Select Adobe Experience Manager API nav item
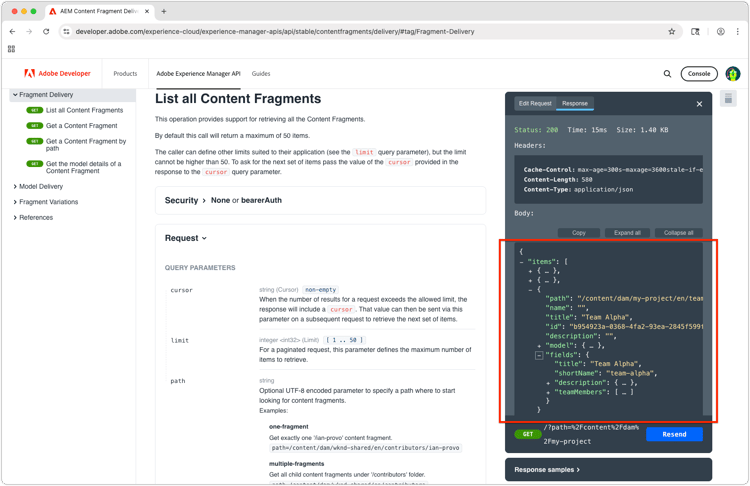This screenshot has height=486, width=750. (198, 74)
